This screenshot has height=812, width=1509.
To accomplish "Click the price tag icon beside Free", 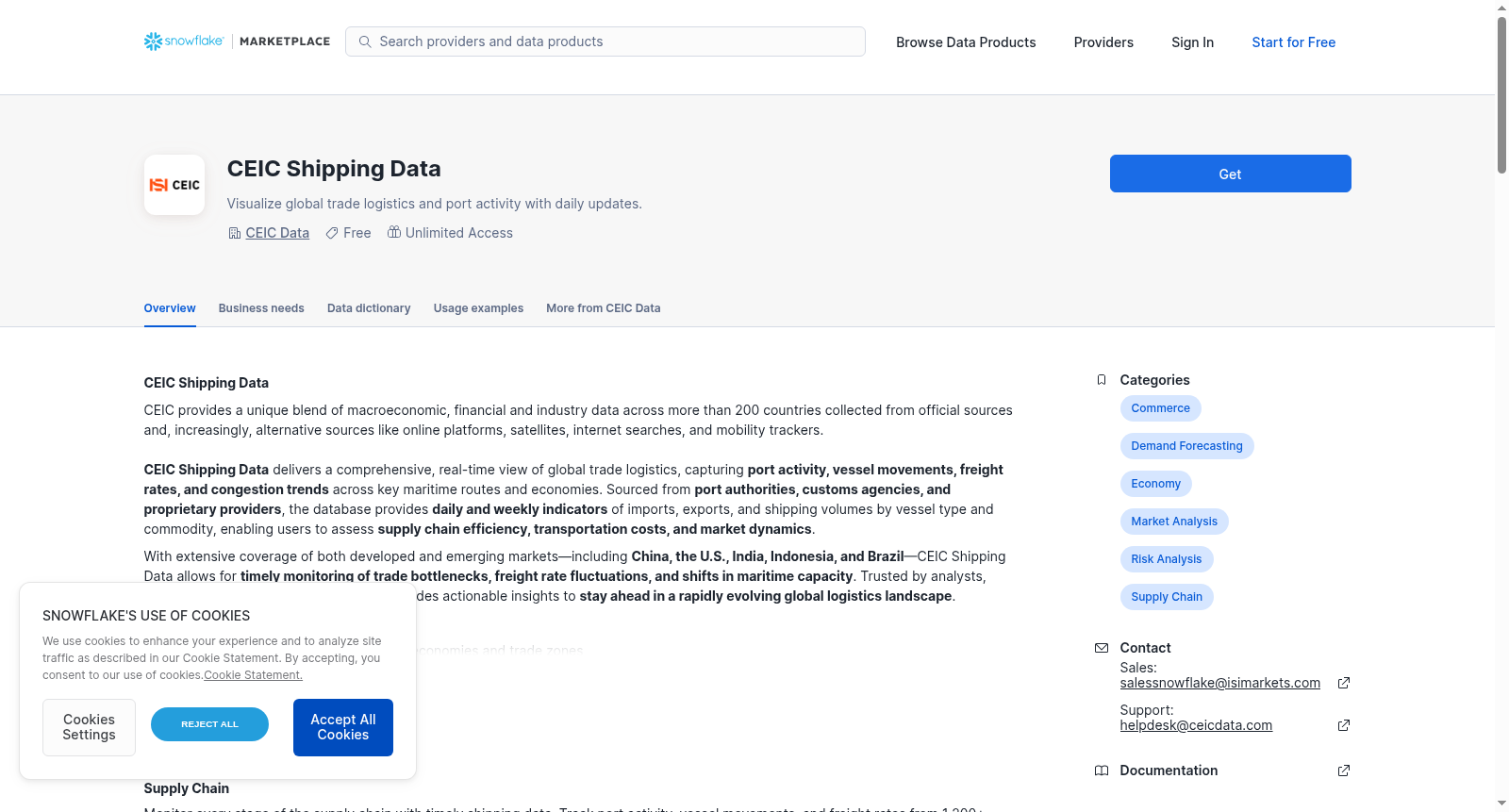I will pyautogui.click(x=332, y=233).
